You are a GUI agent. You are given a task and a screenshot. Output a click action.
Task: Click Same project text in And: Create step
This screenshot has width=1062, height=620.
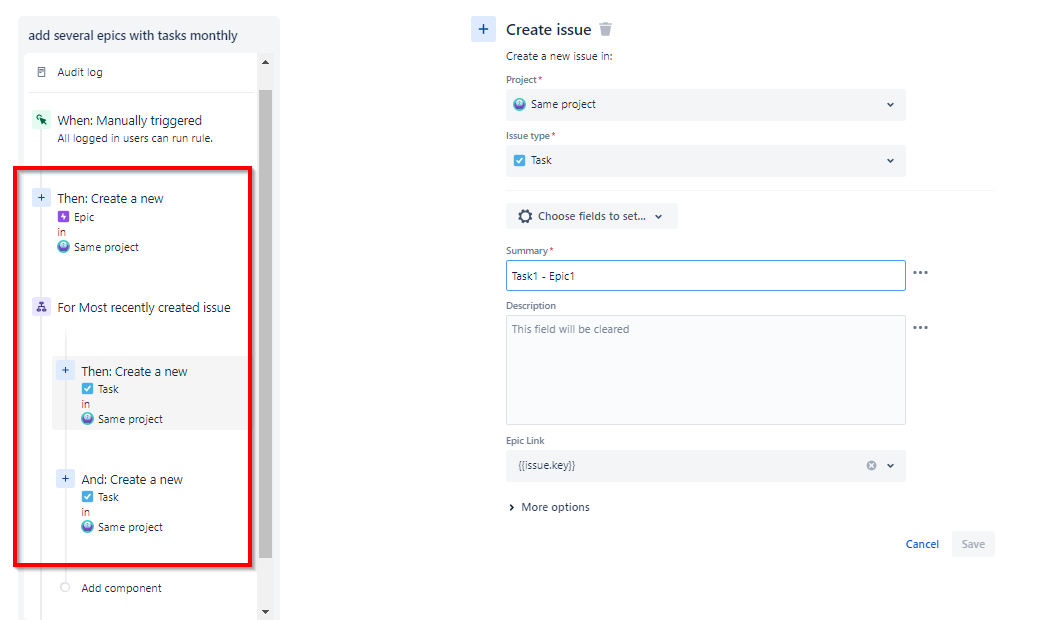[x=130, y=527]
